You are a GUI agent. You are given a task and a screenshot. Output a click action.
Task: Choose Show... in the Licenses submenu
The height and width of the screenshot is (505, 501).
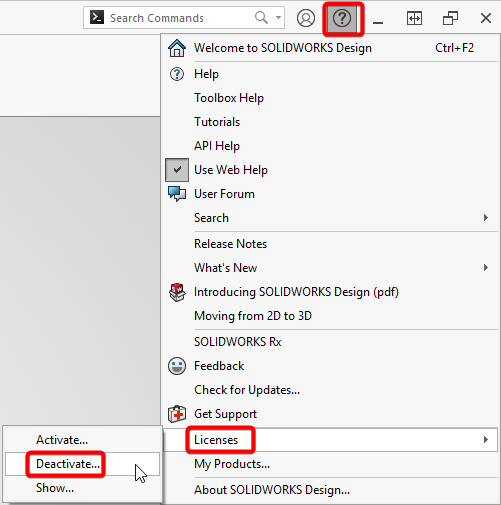pos(55,488)
